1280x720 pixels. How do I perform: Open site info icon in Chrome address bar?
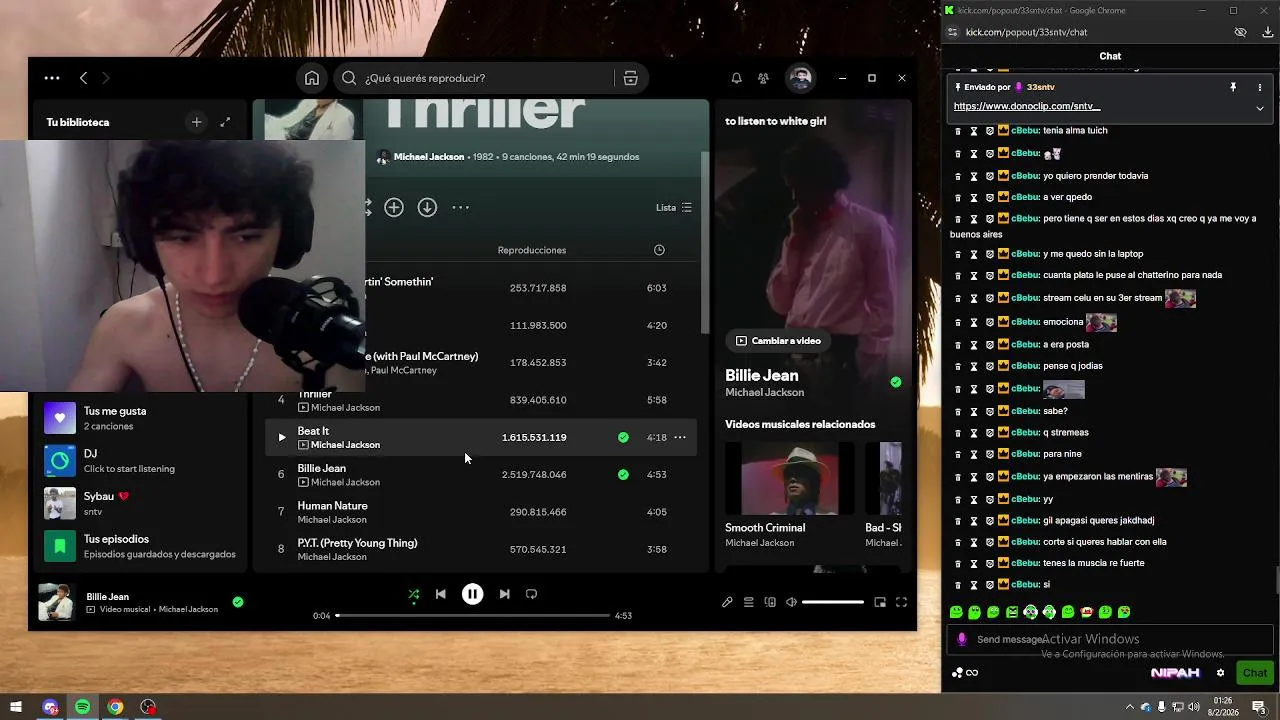[952, 32]
